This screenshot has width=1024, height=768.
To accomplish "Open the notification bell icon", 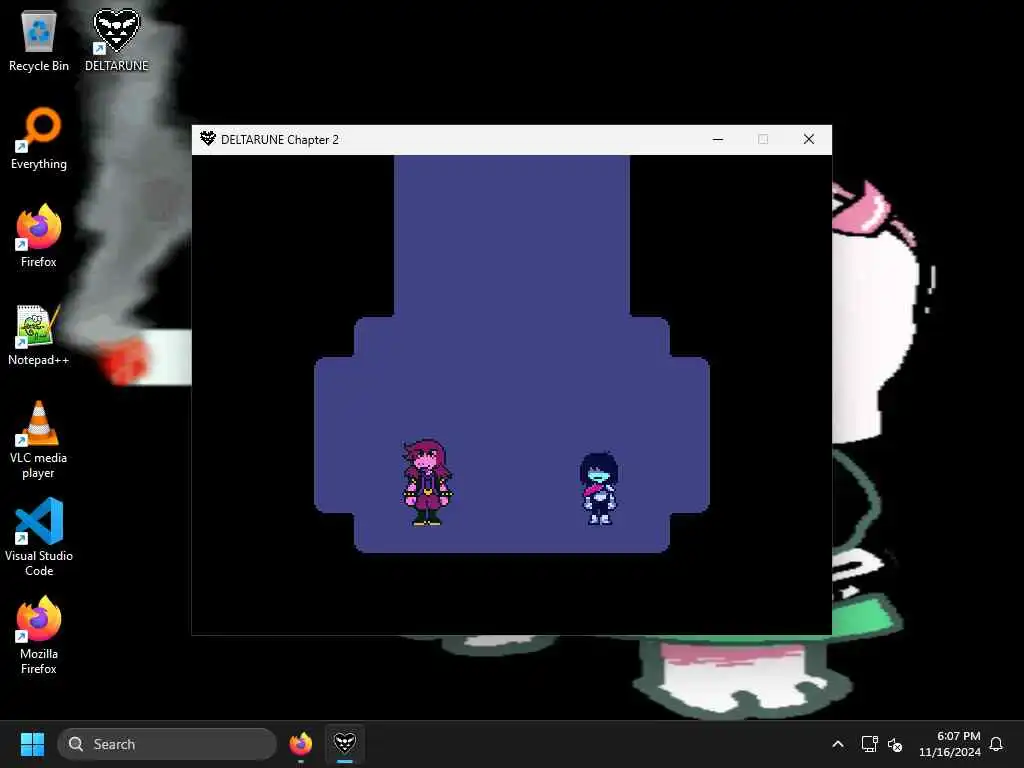I will coord(996,744).
